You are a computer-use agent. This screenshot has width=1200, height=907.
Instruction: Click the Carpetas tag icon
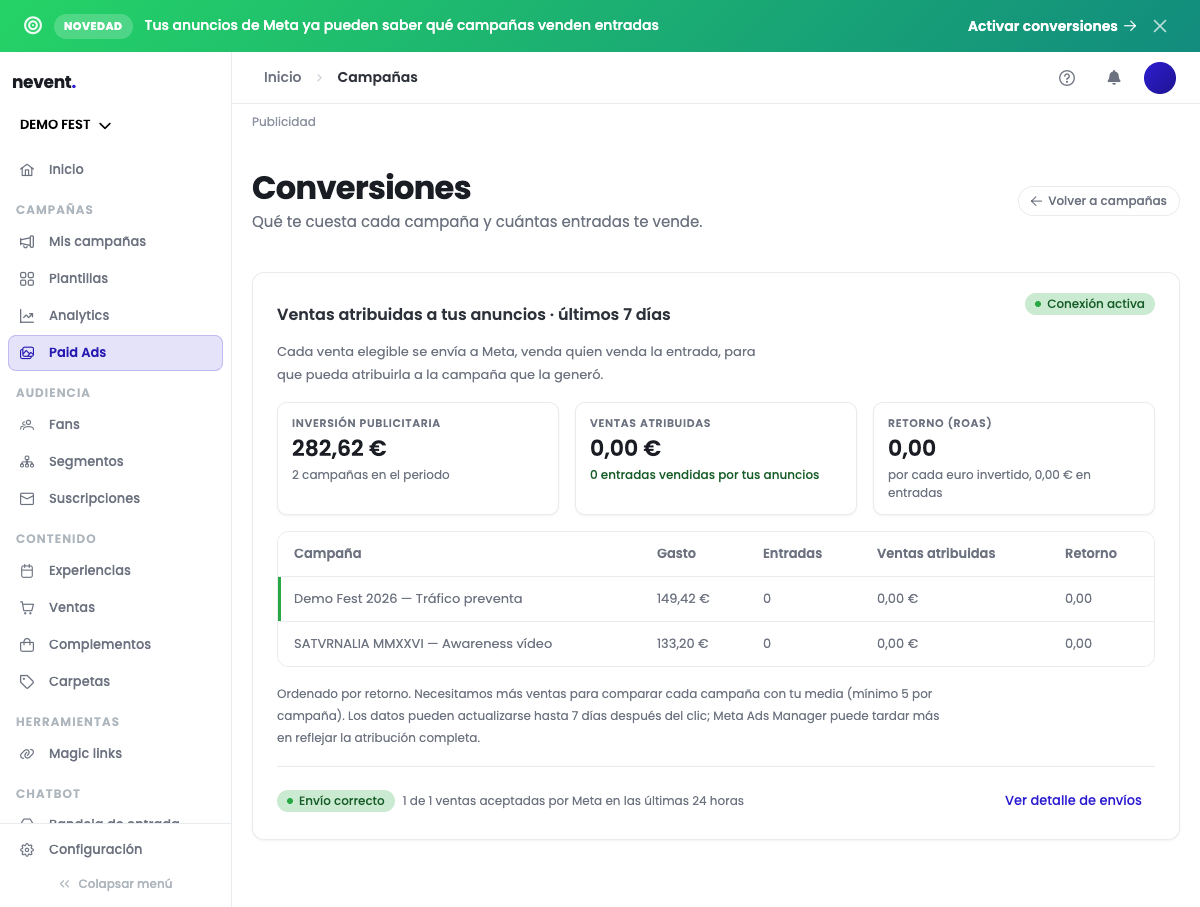point(27,682)
